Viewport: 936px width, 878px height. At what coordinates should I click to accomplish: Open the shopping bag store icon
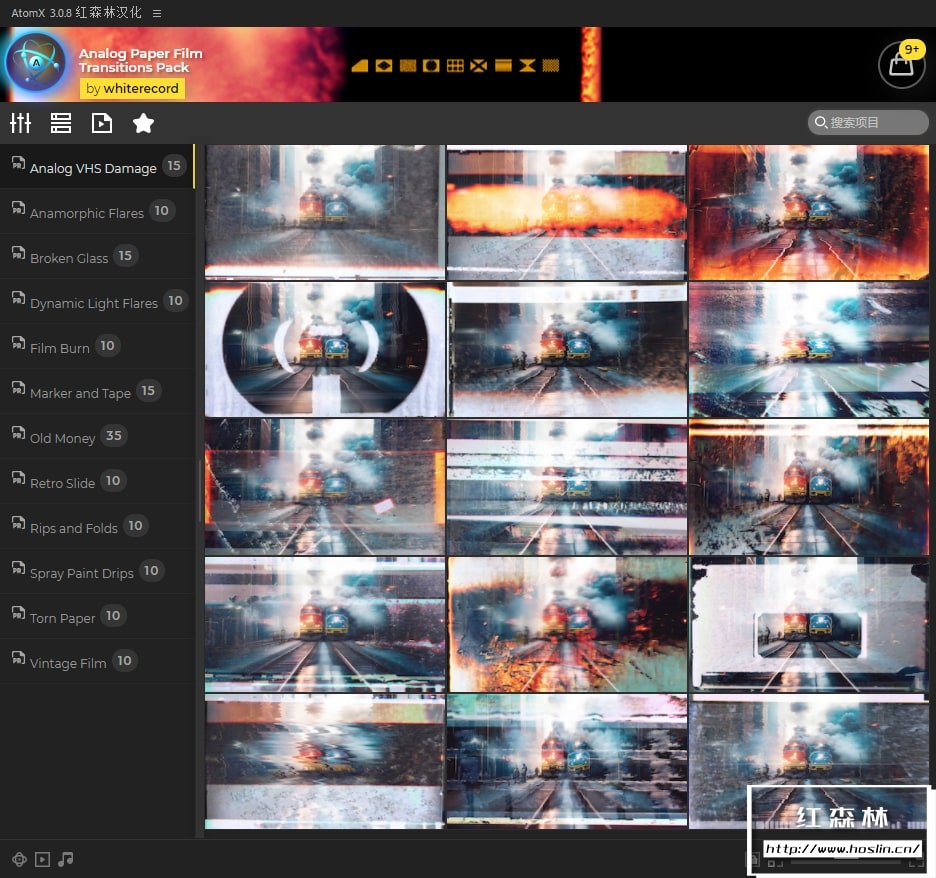click(901, 65)
